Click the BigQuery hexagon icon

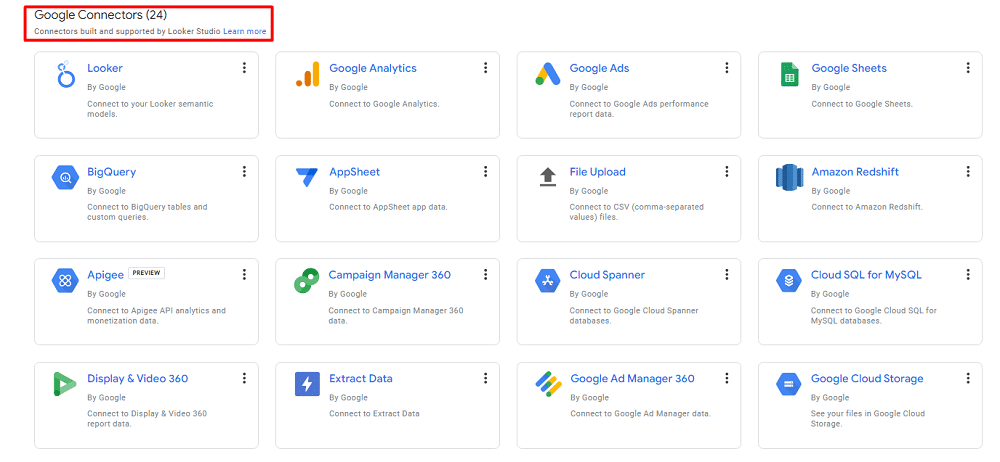[64, 177]
